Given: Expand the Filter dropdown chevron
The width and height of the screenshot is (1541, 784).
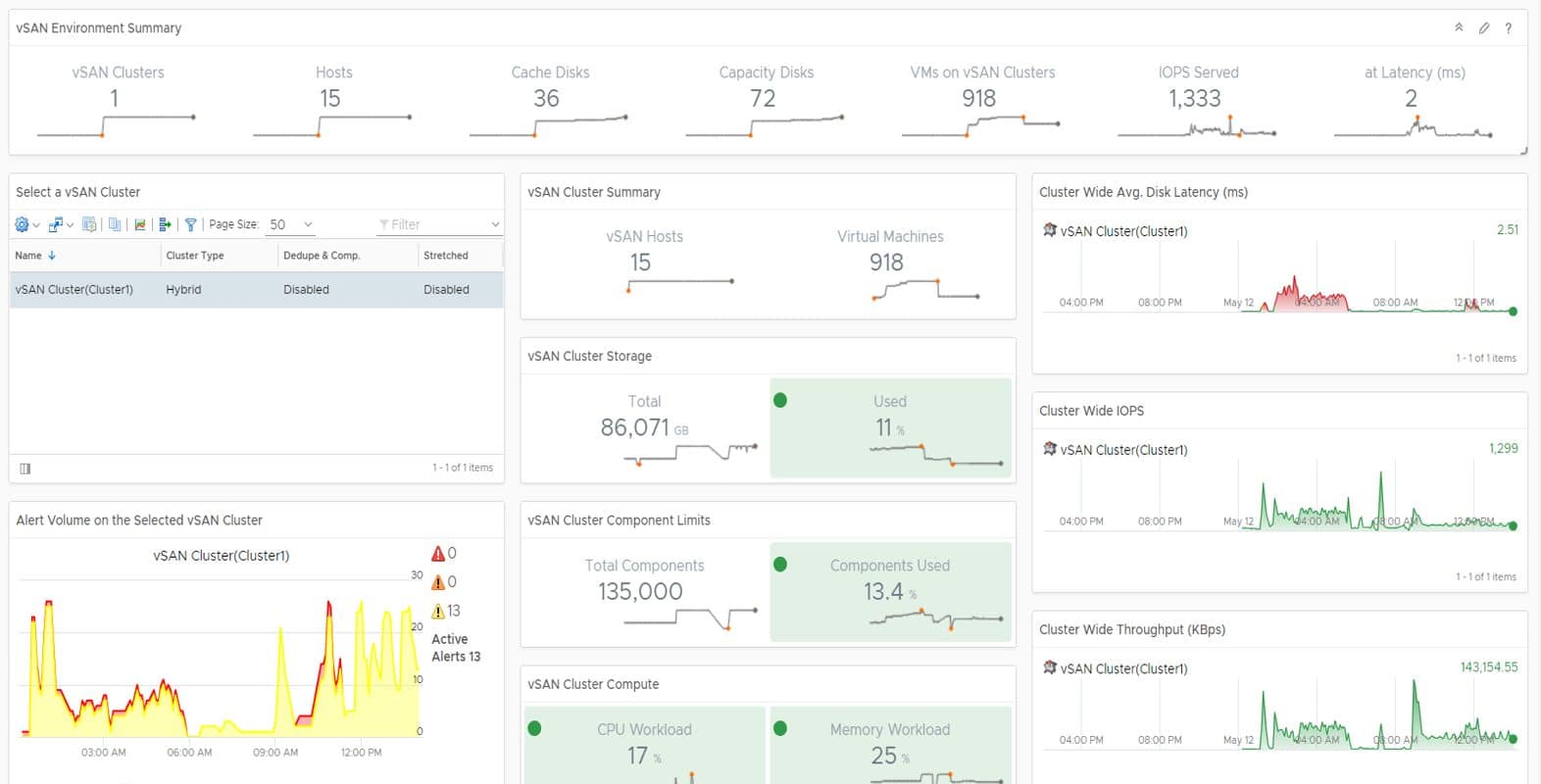Looking at the screenshot, I should click(495, 224).
